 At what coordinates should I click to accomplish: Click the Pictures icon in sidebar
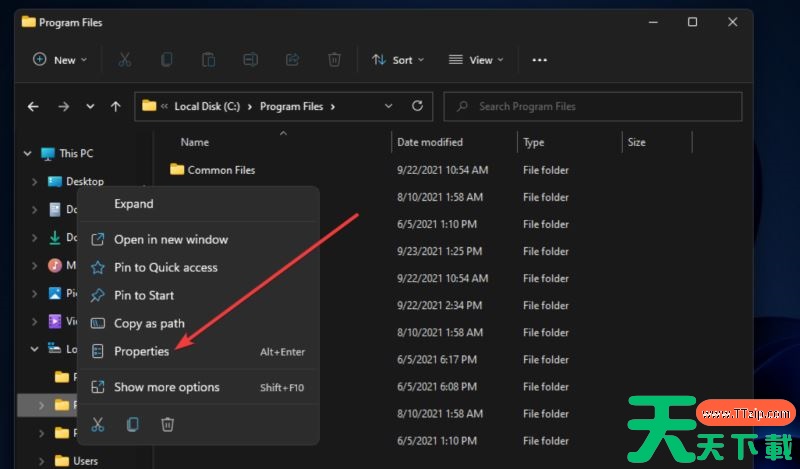[x=55, y=293]
